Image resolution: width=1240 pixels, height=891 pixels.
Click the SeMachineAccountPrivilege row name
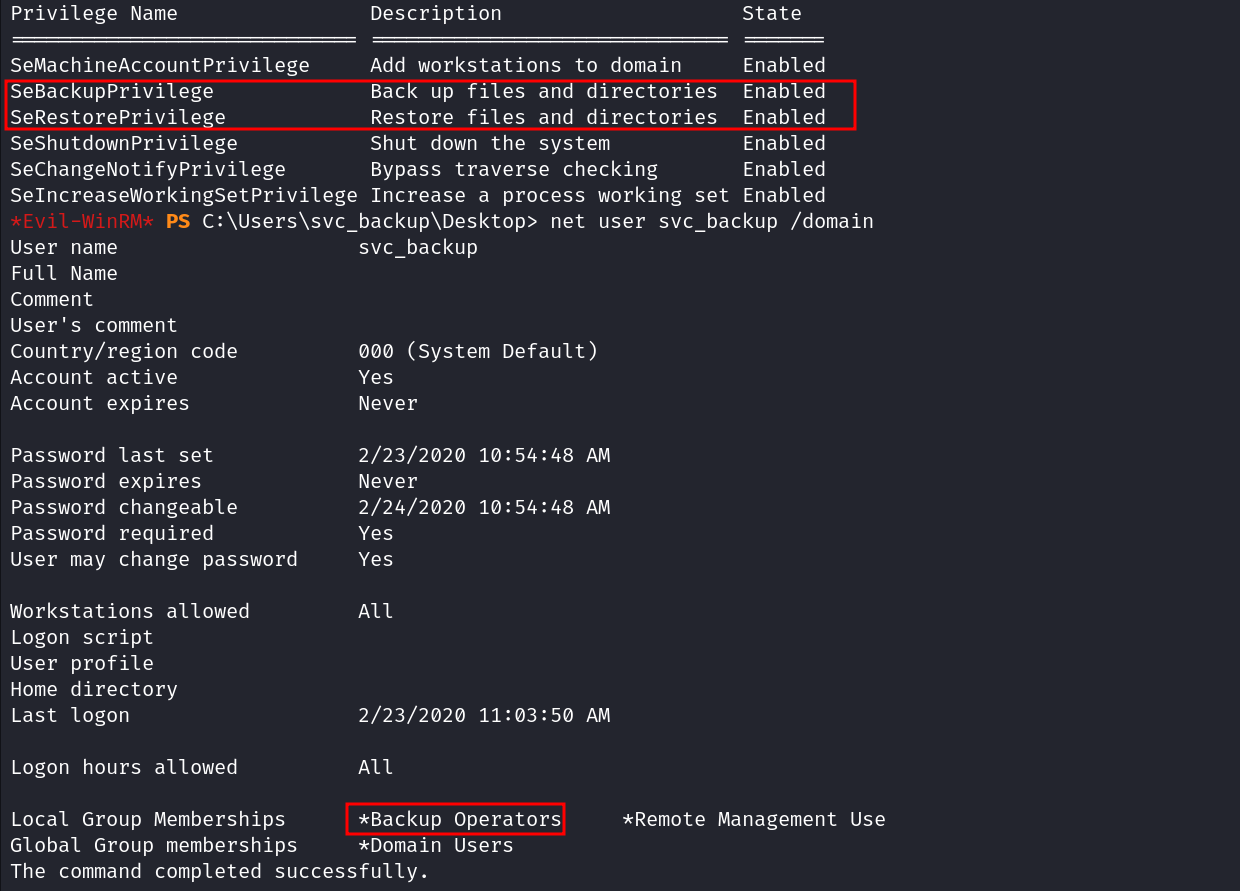pos(160,65)
